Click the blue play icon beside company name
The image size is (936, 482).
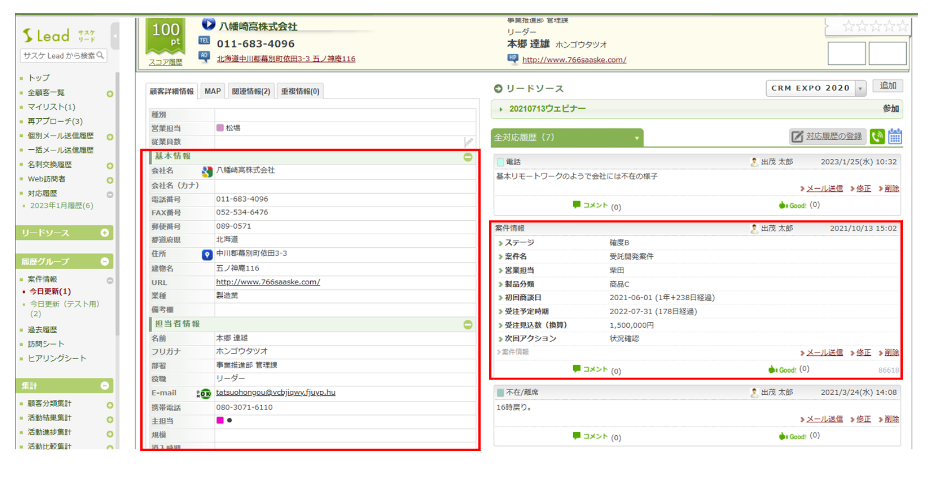coord(208,25)
